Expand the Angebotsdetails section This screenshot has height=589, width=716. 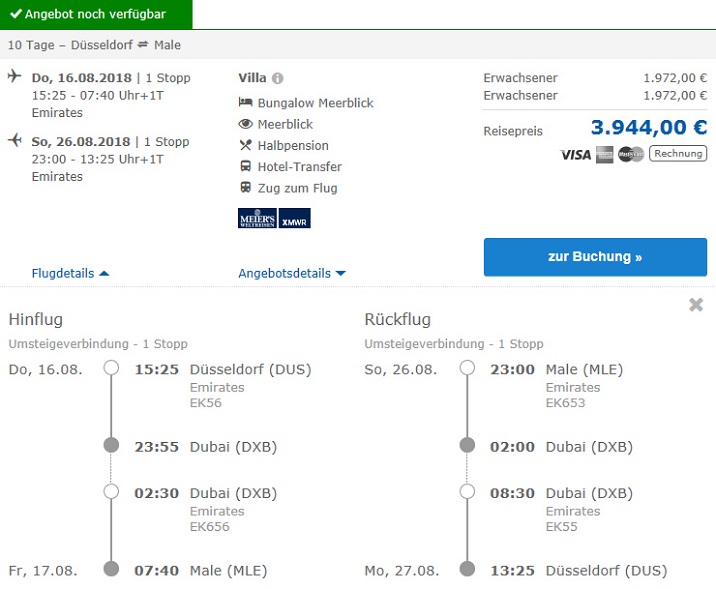291,273
